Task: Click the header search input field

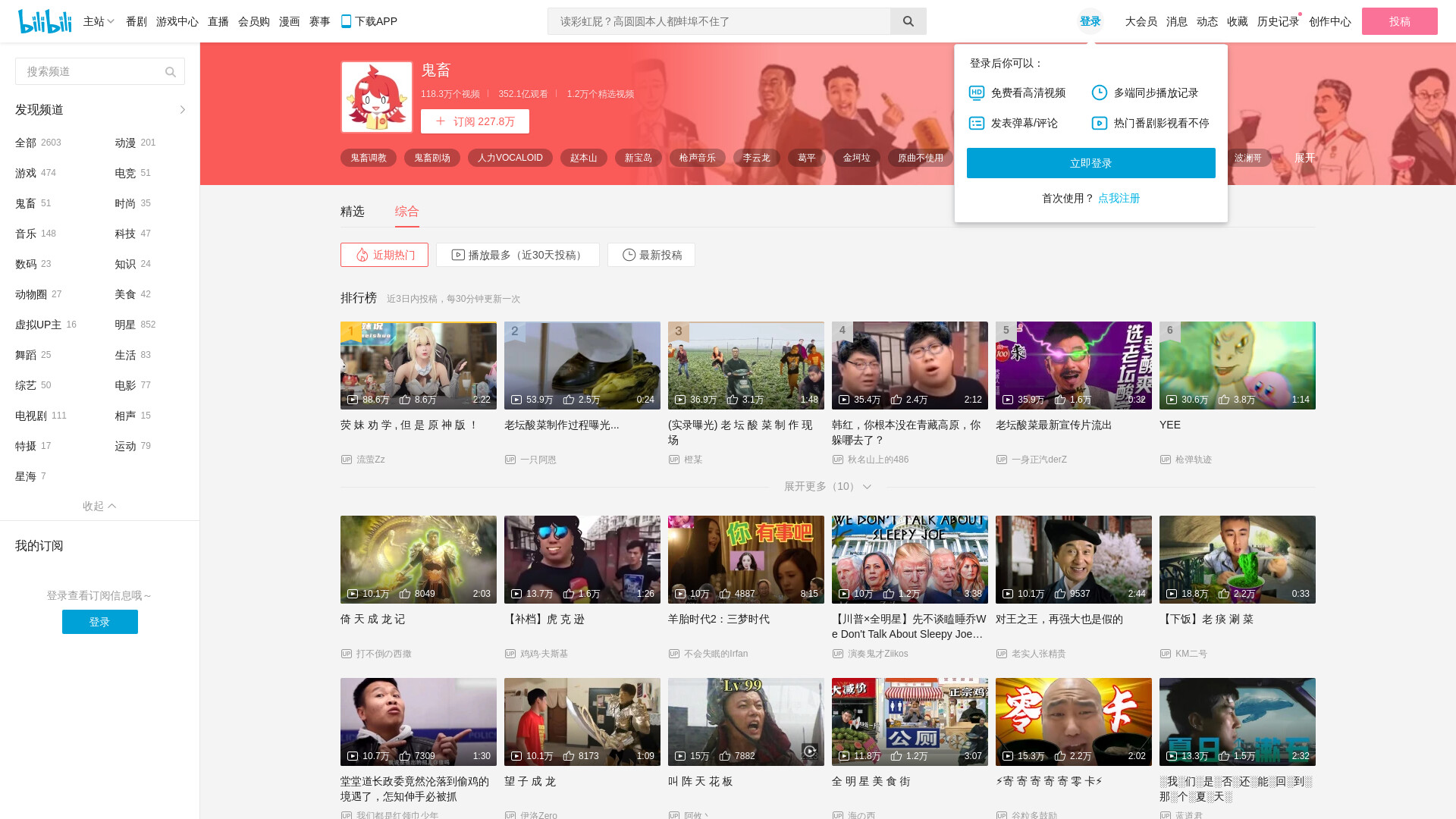Action: 719,21
